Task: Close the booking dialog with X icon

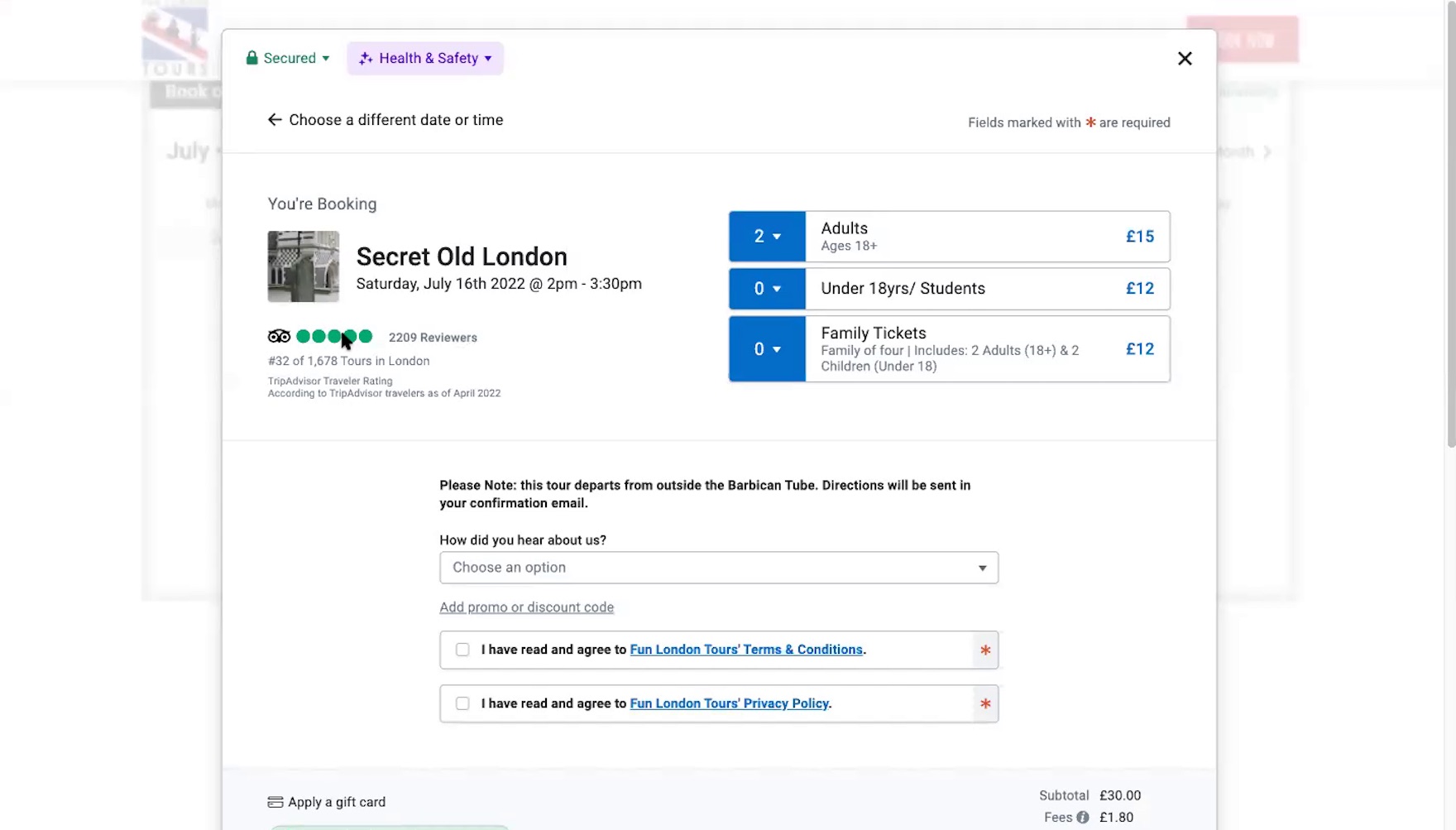Action: 1185,59
